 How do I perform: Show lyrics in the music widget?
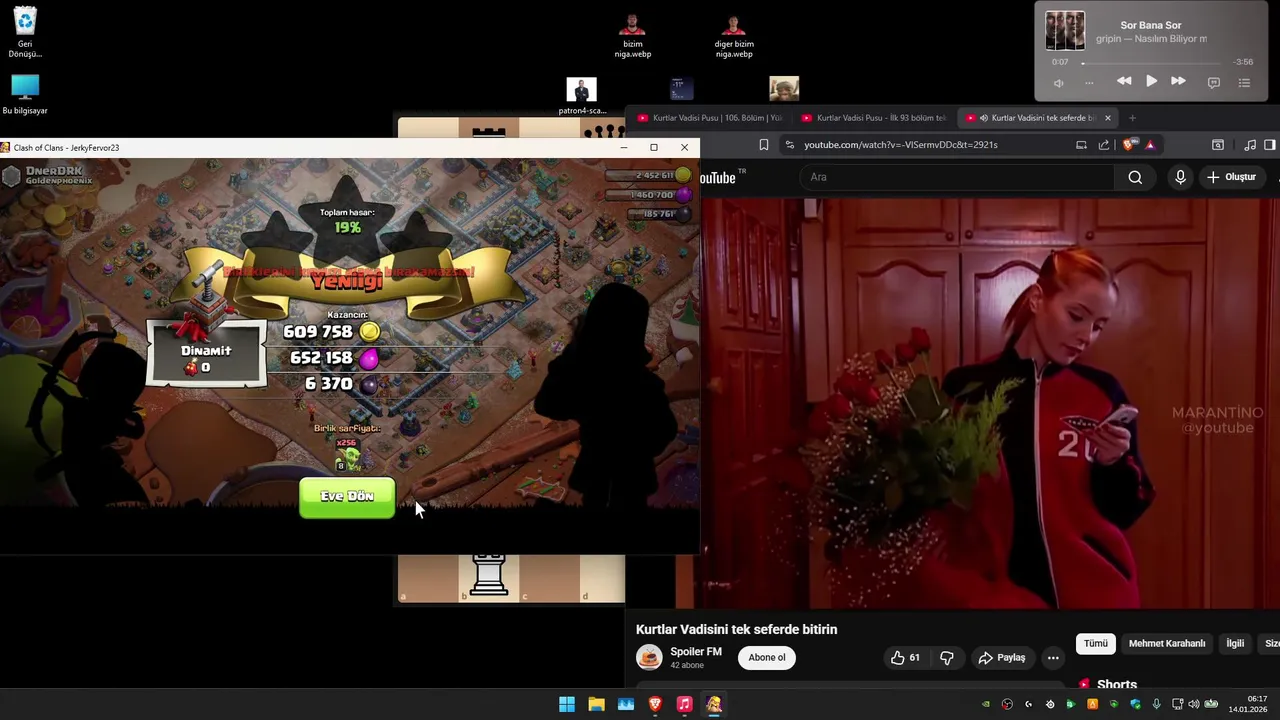pos(1214,82)
